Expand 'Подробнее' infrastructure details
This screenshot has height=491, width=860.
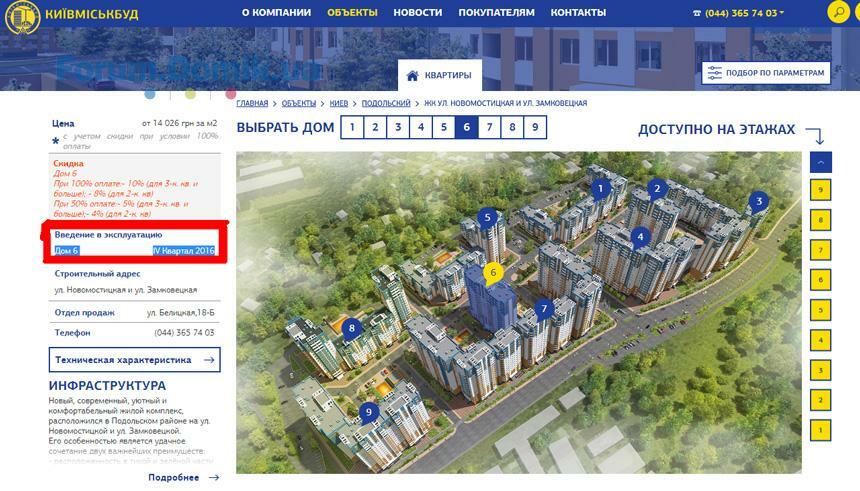point(183,478)
